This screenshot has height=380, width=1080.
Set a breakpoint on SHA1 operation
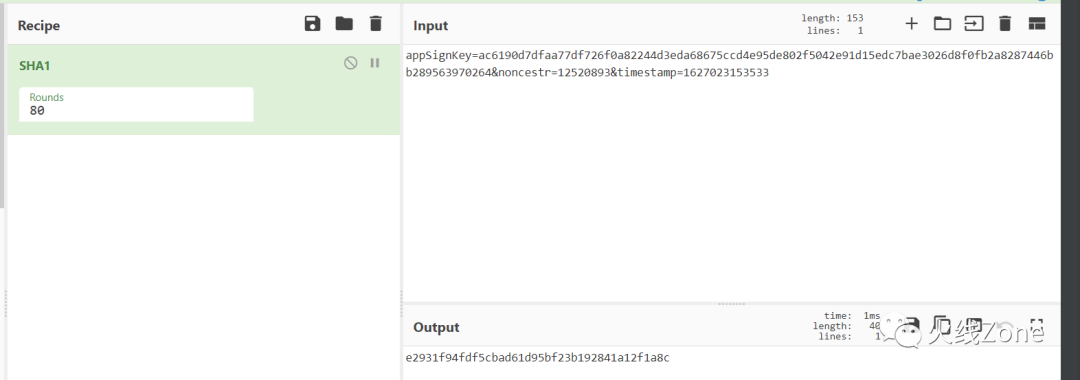[375, 63]
